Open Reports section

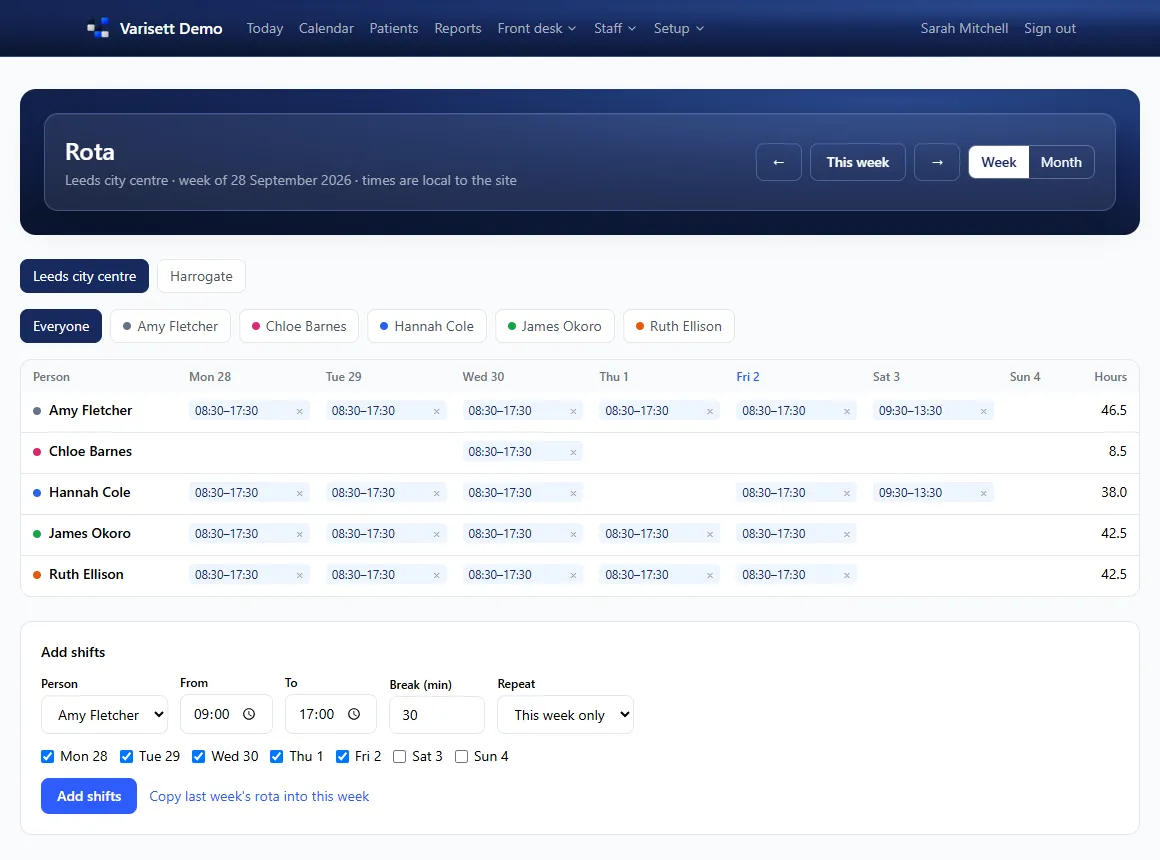[458, 28]
